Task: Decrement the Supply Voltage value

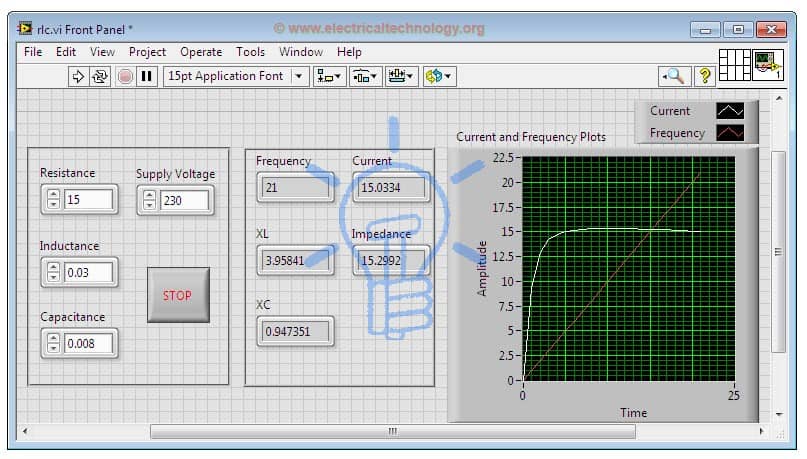Action: 149,205
